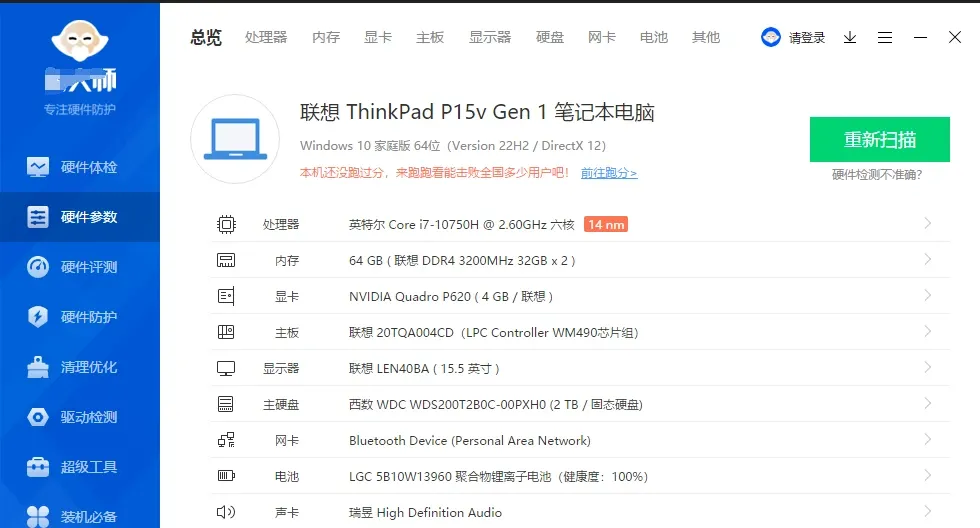Switch to the 处理器 tab
980x528 pixels.
(266, 37)
